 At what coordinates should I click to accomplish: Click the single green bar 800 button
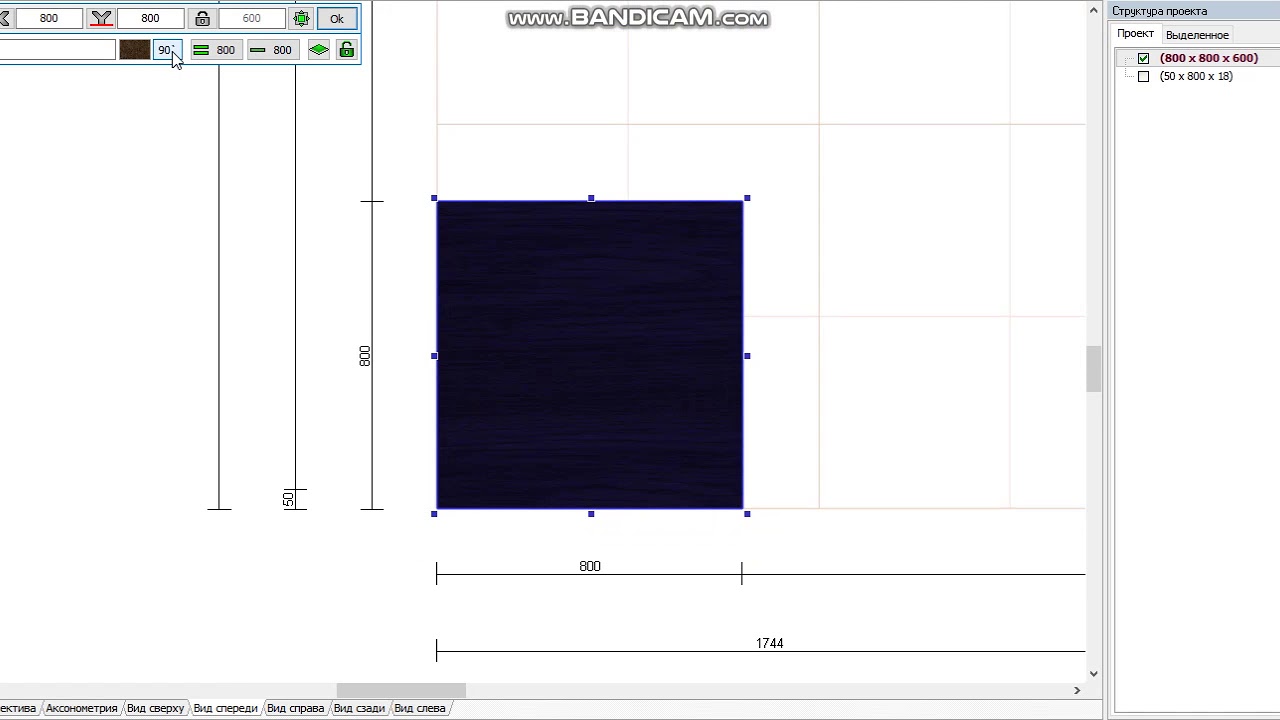[272, 50]
